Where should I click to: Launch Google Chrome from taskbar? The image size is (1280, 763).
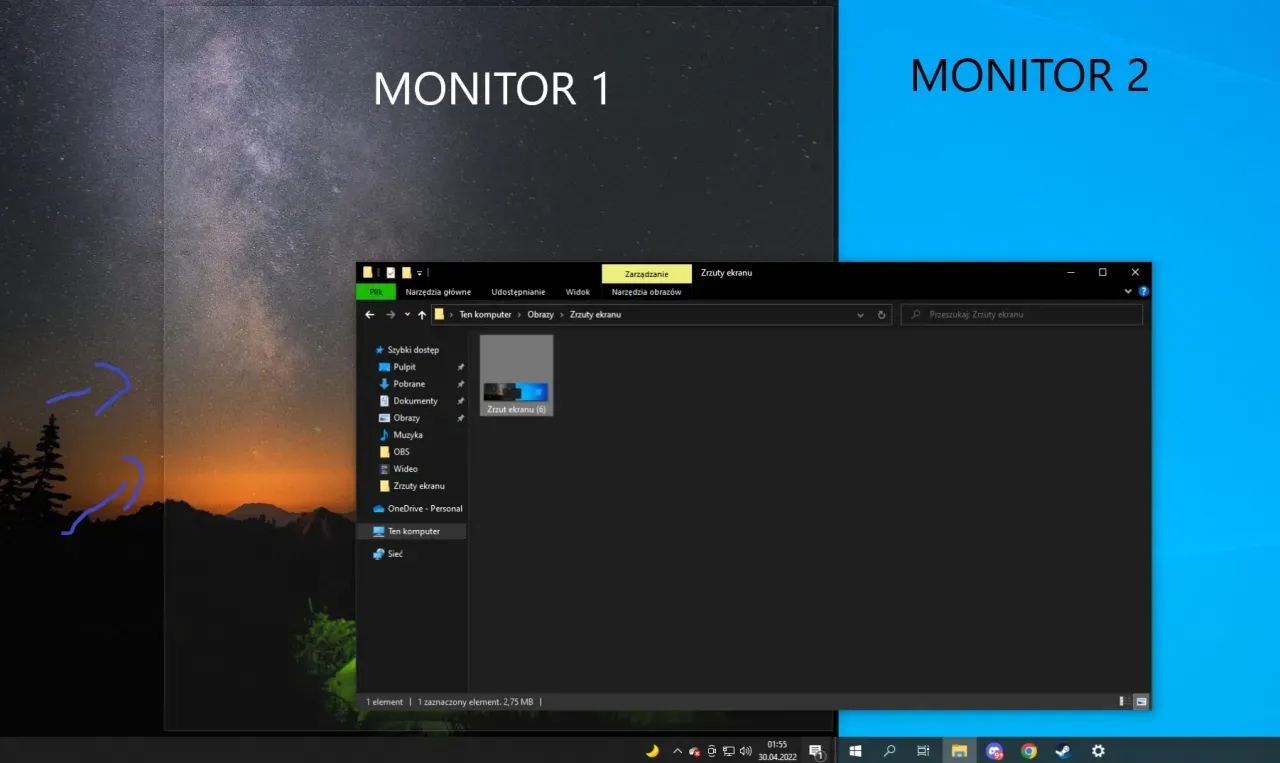pyautogui.click(x=1029, y=751)
